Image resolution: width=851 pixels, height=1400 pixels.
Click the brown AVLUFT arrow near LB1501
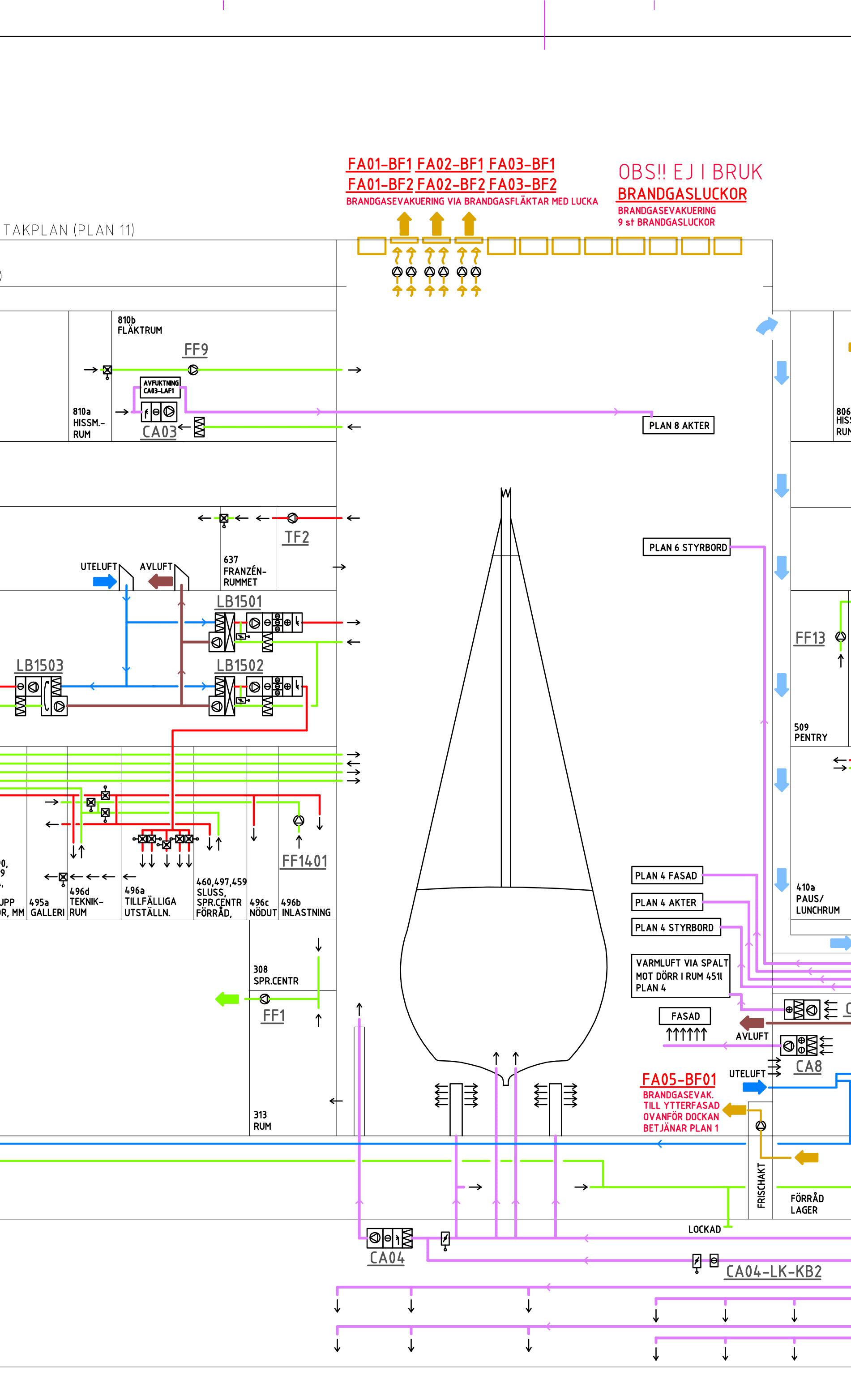pyautogui.click(x=160, y=580)
